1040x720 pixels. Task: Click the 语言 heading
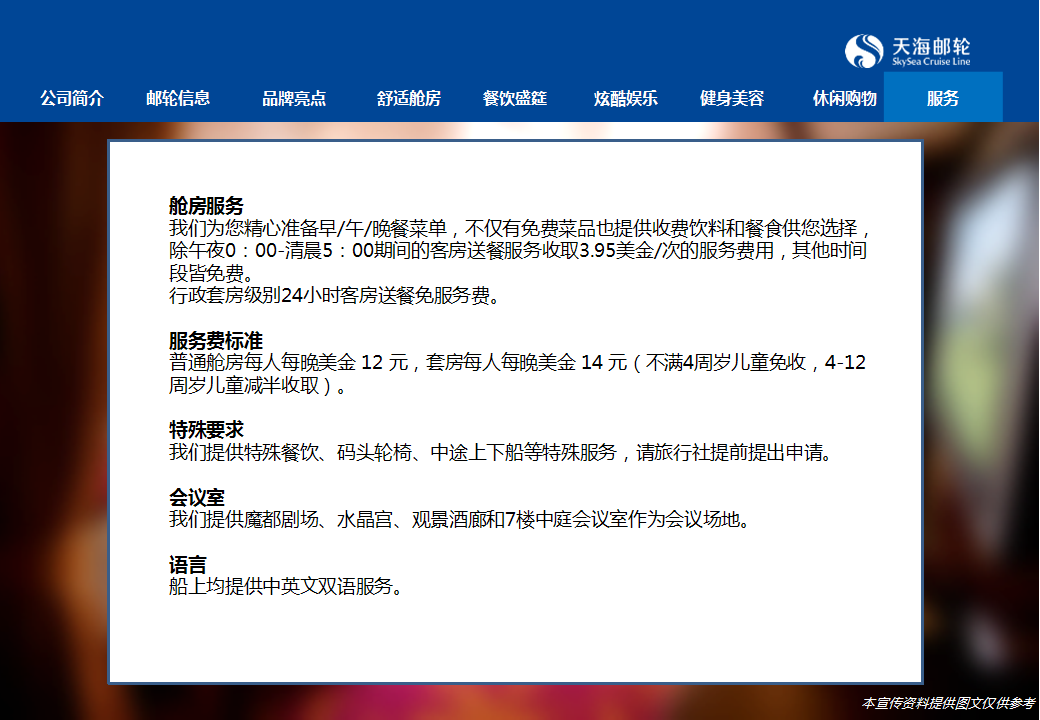coord(188,565)
